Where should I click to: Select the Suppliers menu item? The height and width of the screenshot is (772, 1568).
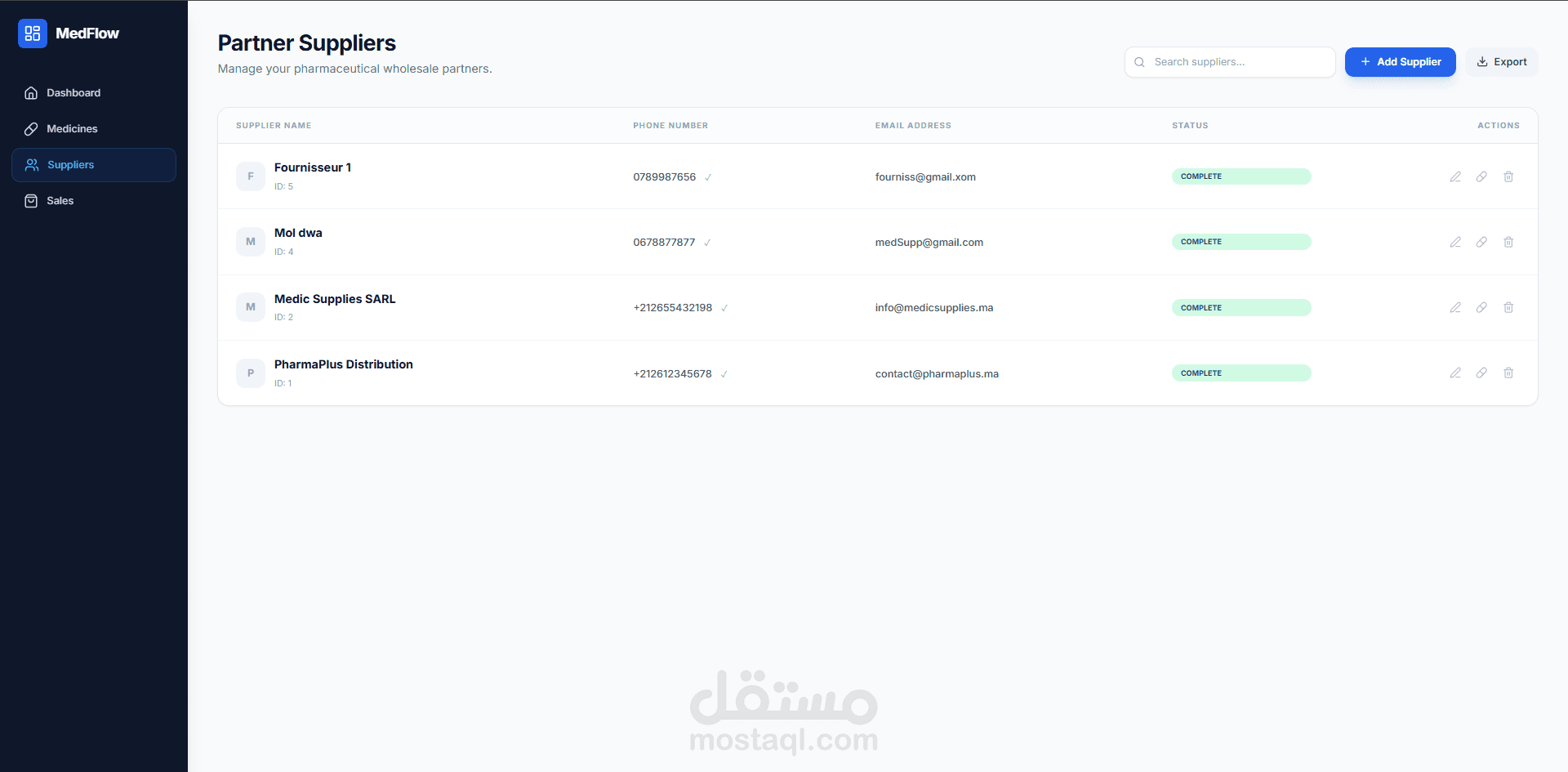pyautogui.click(x=94, y=165)
